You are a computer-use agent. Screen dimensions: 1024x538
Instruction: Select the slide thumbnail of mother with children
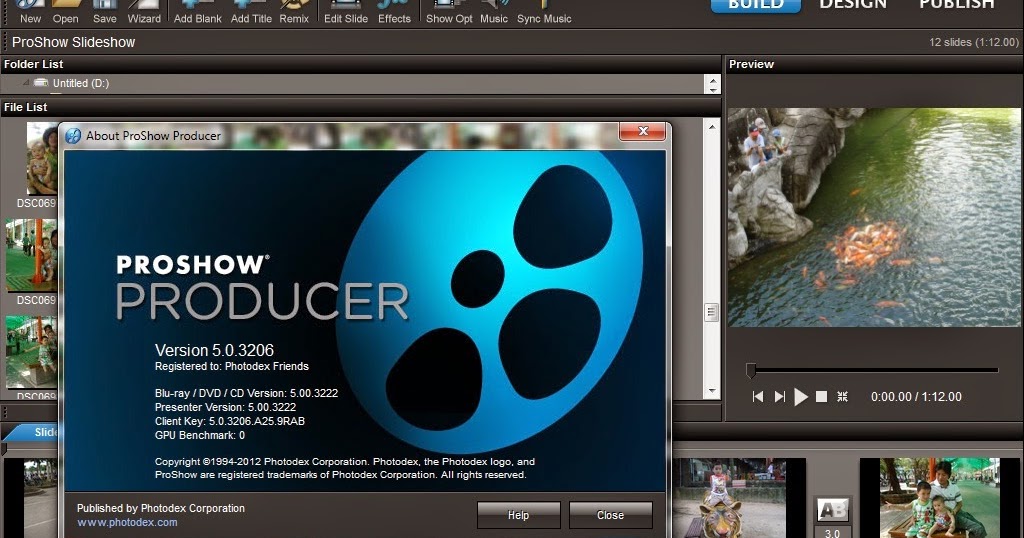[940, 498]
